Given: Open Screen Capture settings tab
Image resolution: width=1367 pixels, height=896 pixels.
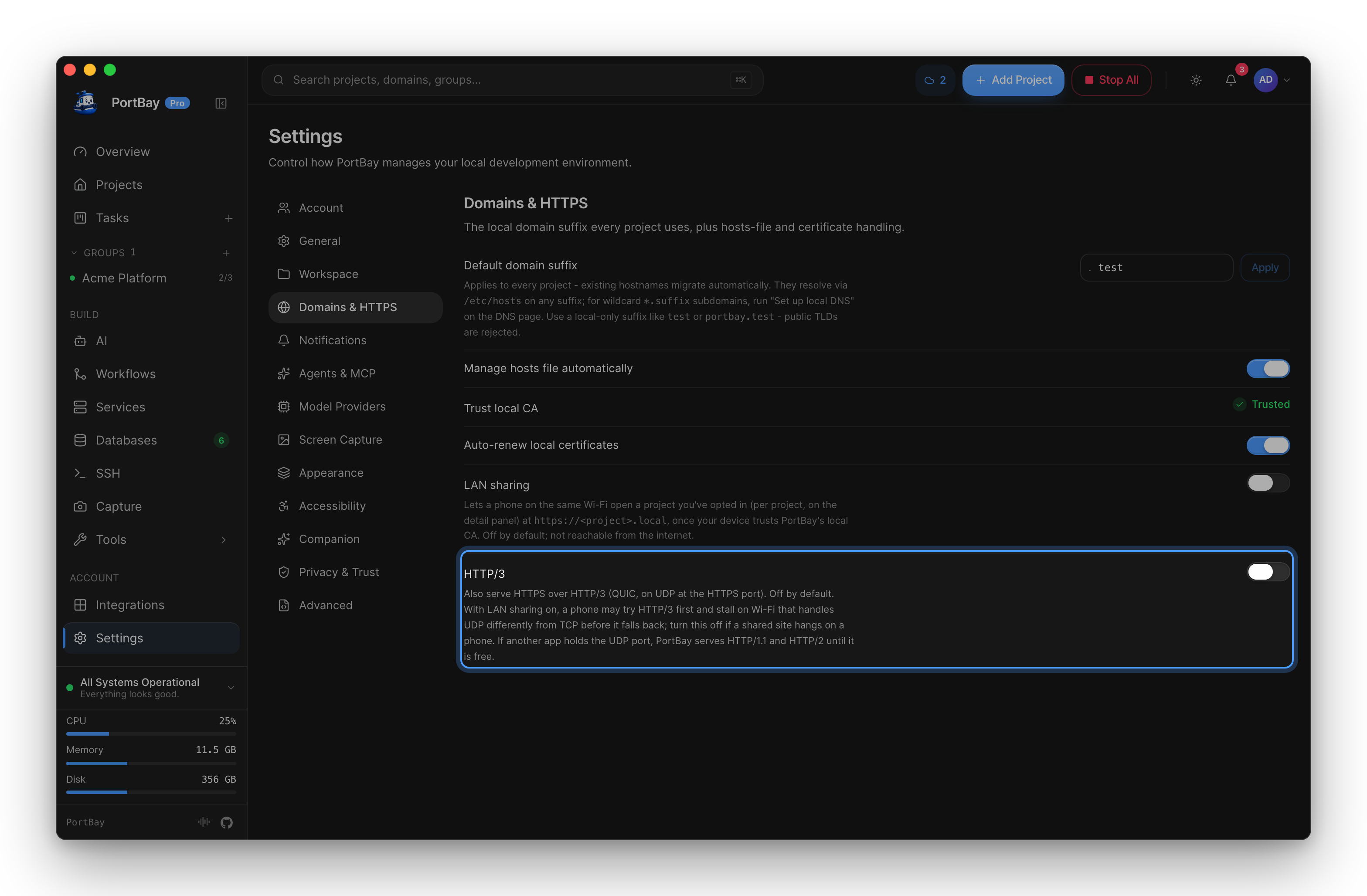Looking at the screenshot, I should click(x=356, y=440).
